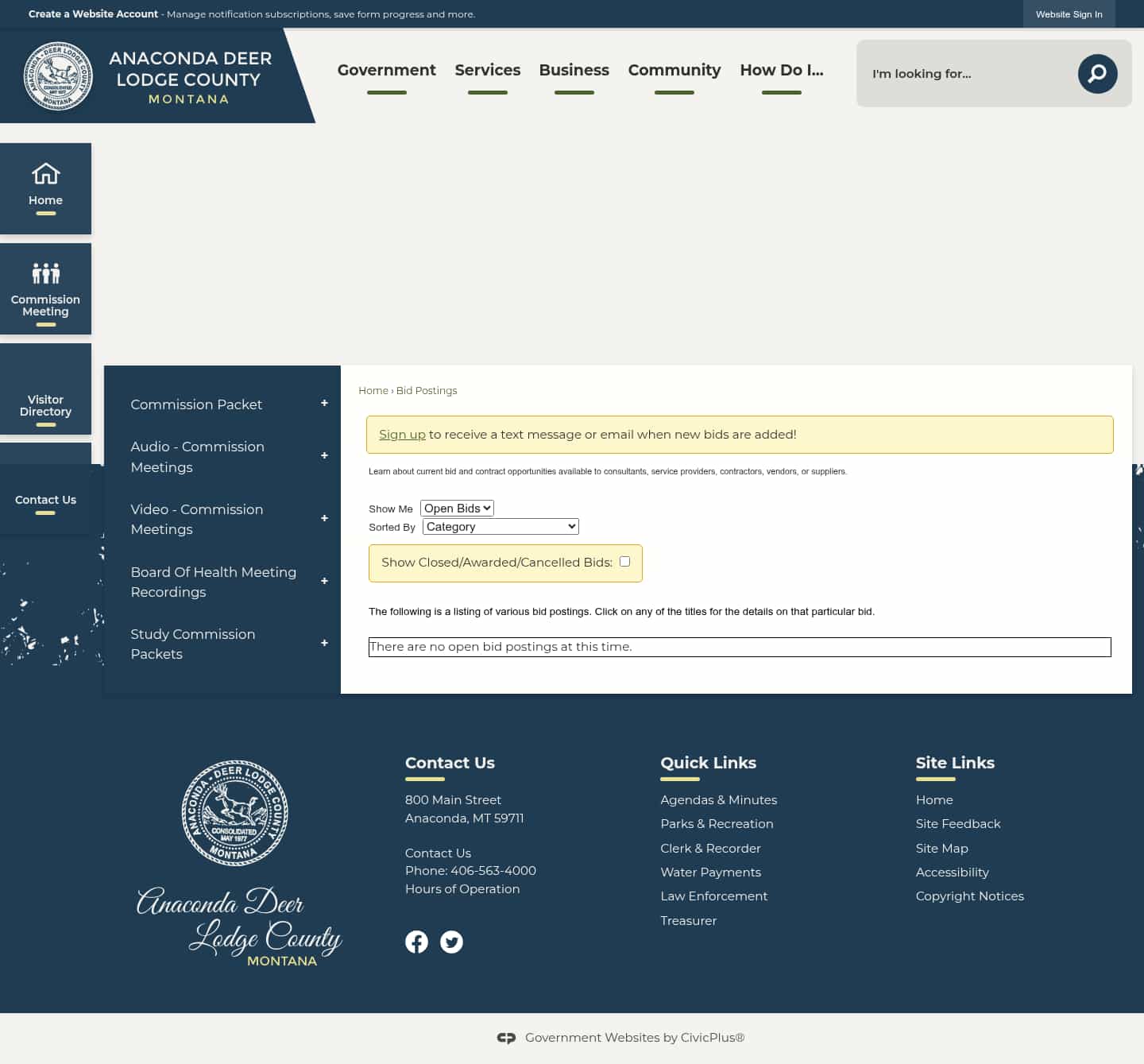Click Agendas & Minutes quick link

(x=718, y=799)
